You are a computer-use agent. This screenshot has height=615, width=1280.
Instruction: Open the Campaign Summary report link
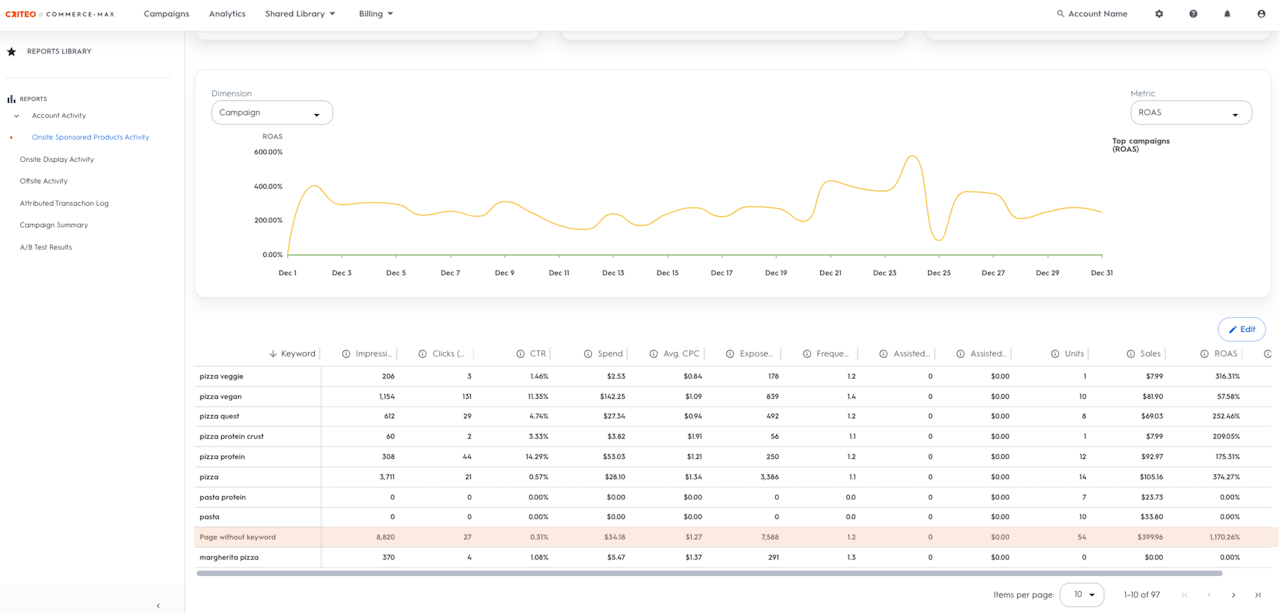pyautogui.click(x=54, y=225)
